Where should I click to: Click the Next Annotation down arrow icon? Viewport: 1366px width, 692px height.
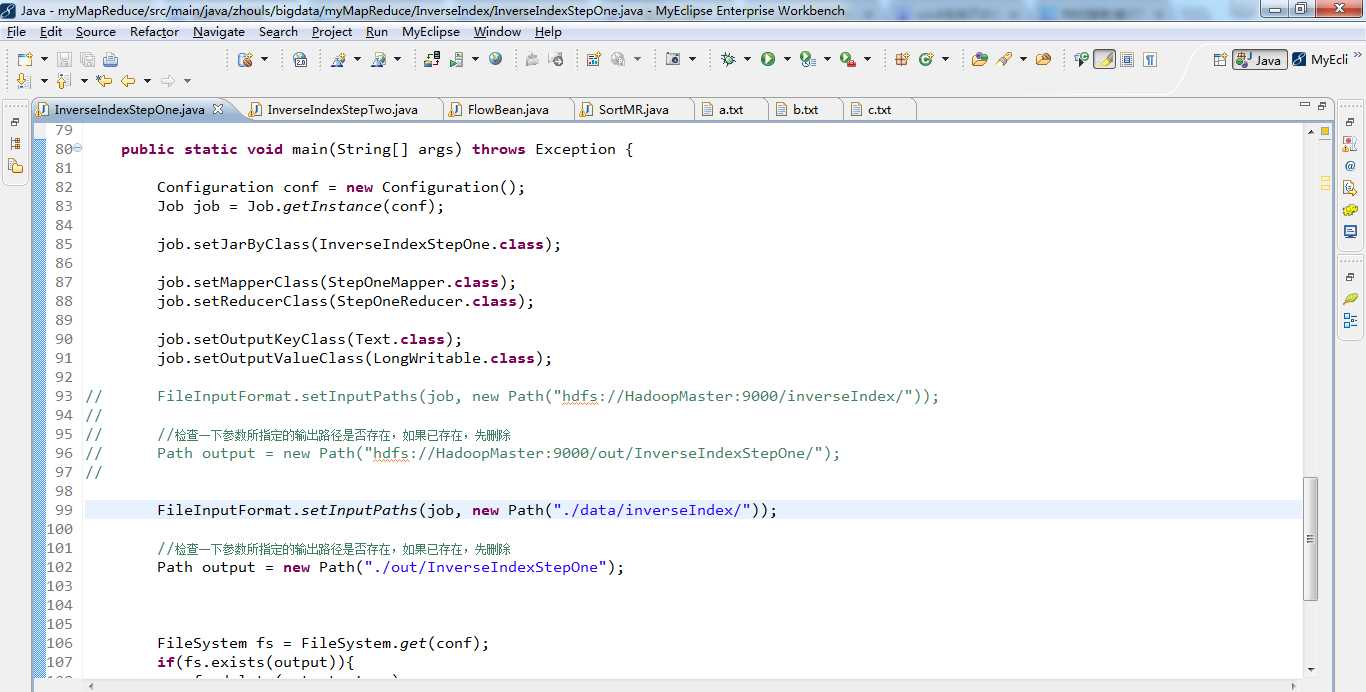pos(24,81)
